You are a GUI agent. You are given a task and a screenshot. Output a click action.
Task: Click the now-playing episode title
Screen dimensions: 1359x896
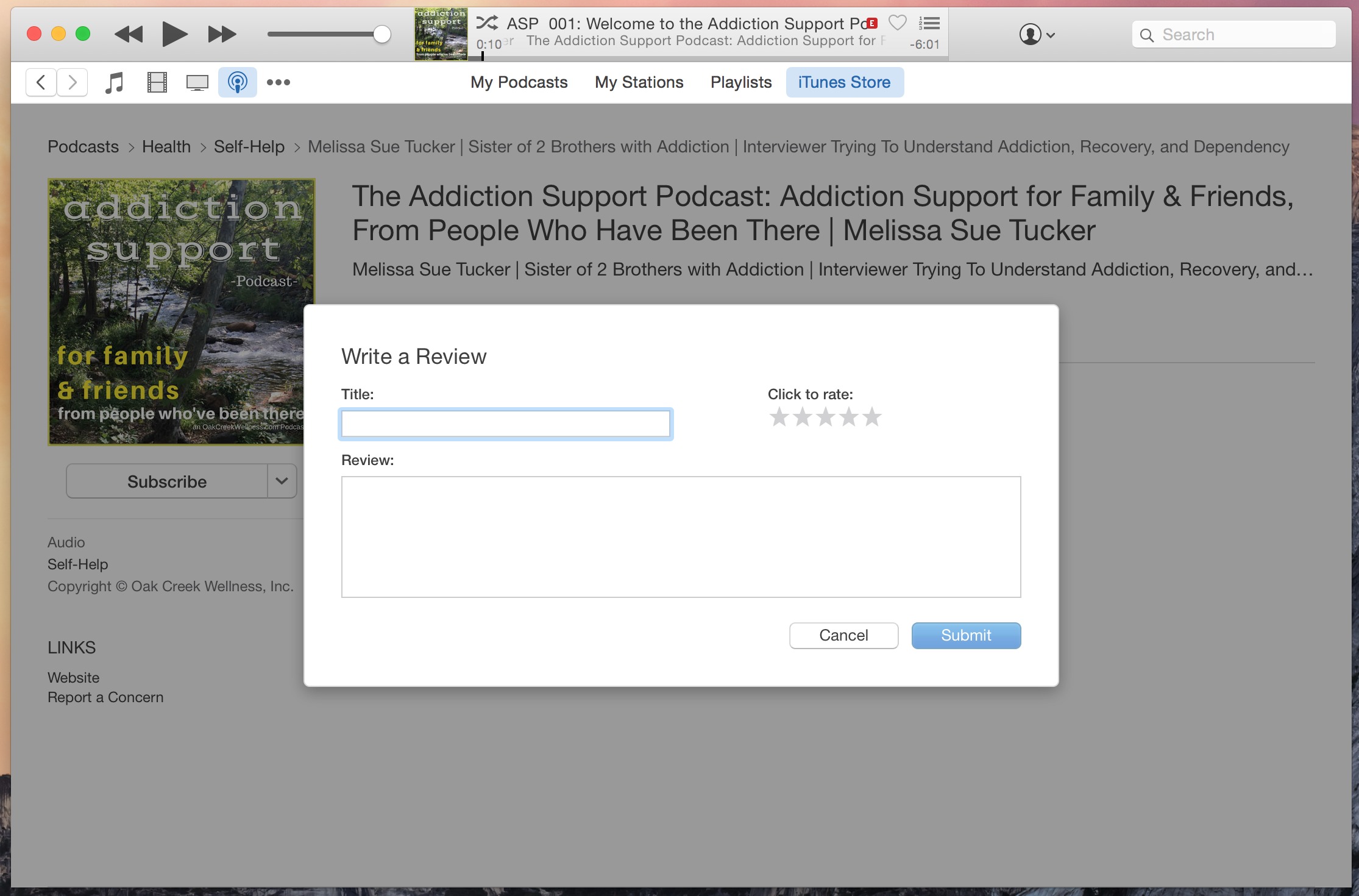click(x=687, y=24)
